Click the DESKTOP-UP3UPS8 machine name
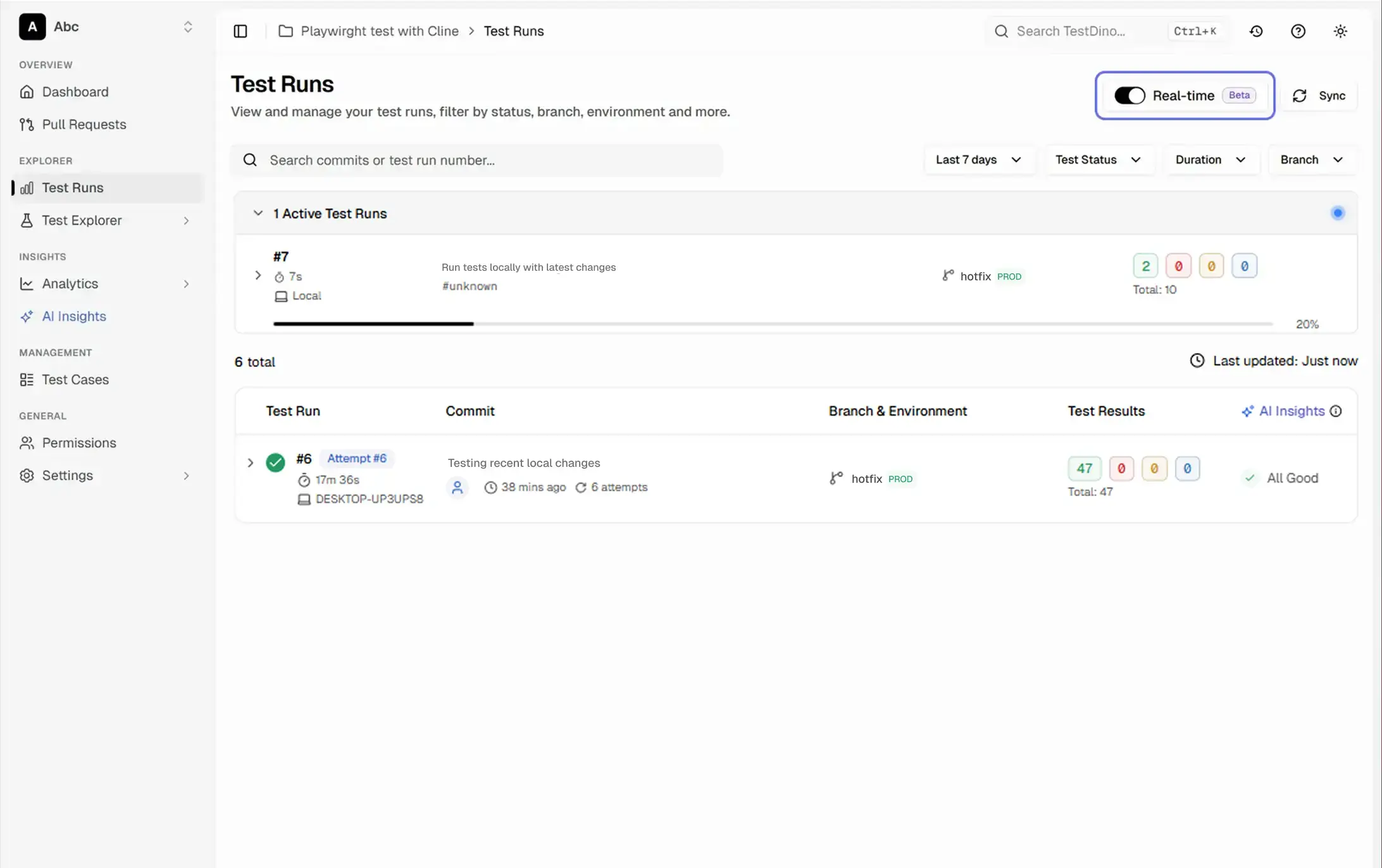The width and height of the screenshot is (1382, 868). click(369, 499)
